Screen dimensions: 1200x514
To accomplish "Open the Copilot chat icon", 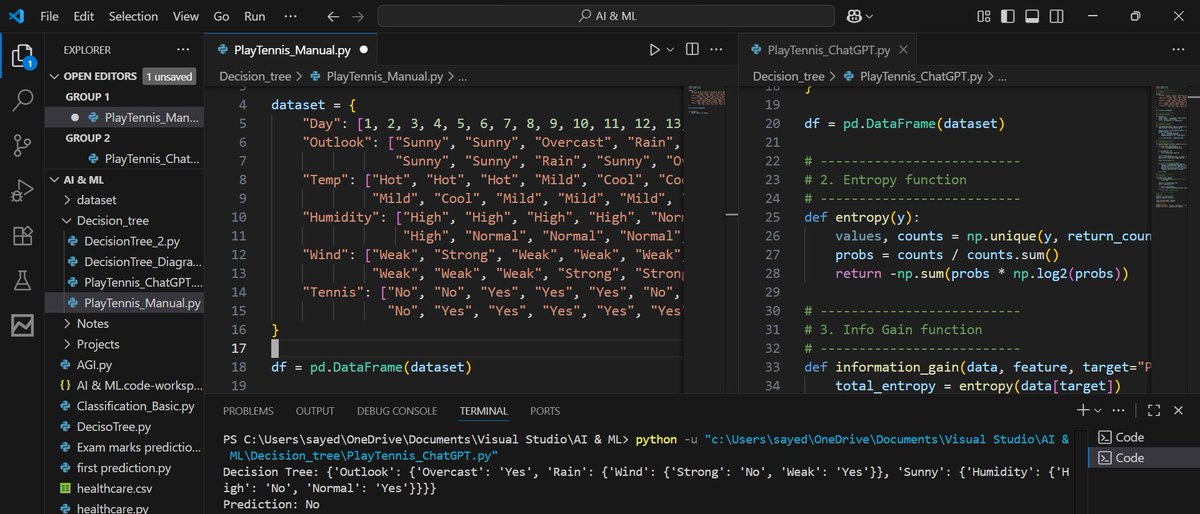I will [x=856, y=16].
